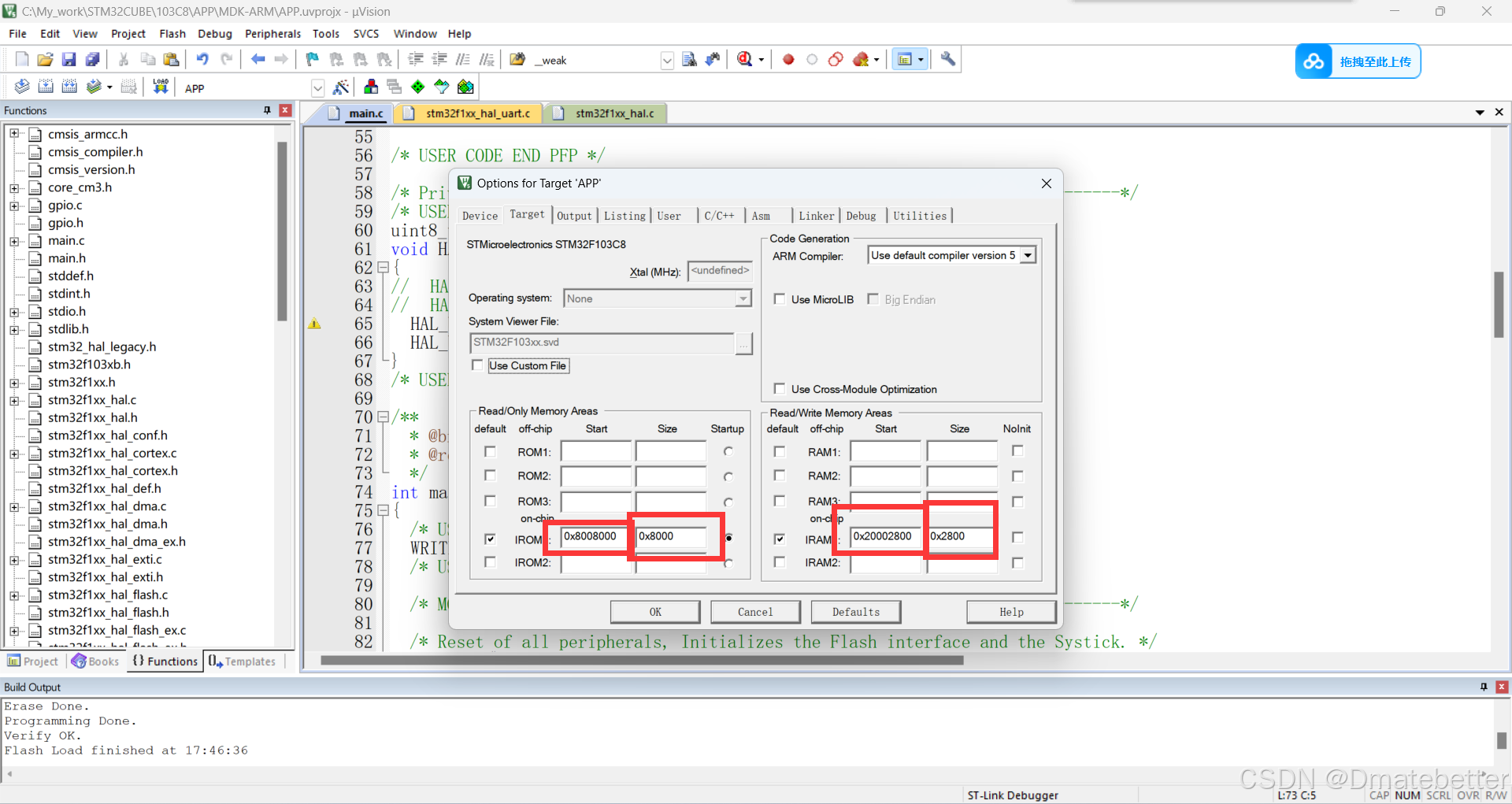Viewport: 1512px width, 804px height.
Task: Rebuild all target files
Action: pyautogui.click(x=69, y=87)
